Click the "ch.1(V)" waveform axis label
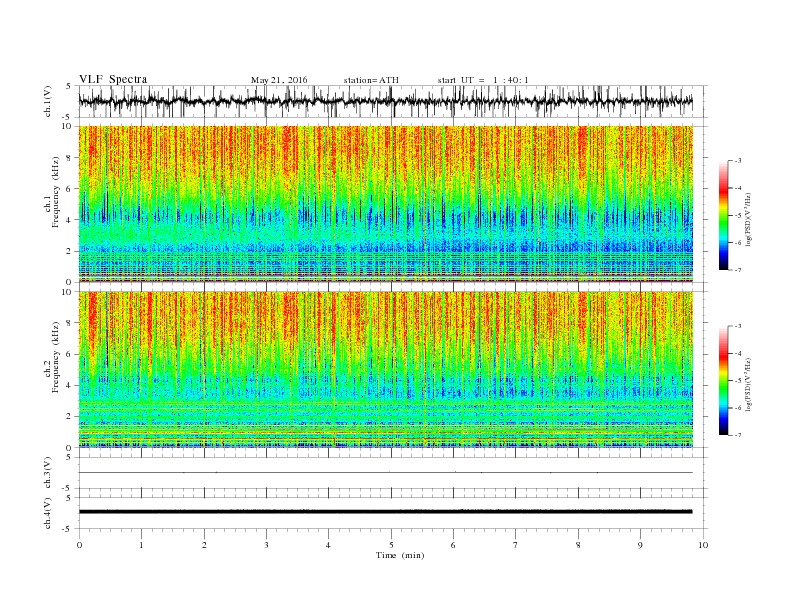792x612 pixels. click(x=48, y=103)
